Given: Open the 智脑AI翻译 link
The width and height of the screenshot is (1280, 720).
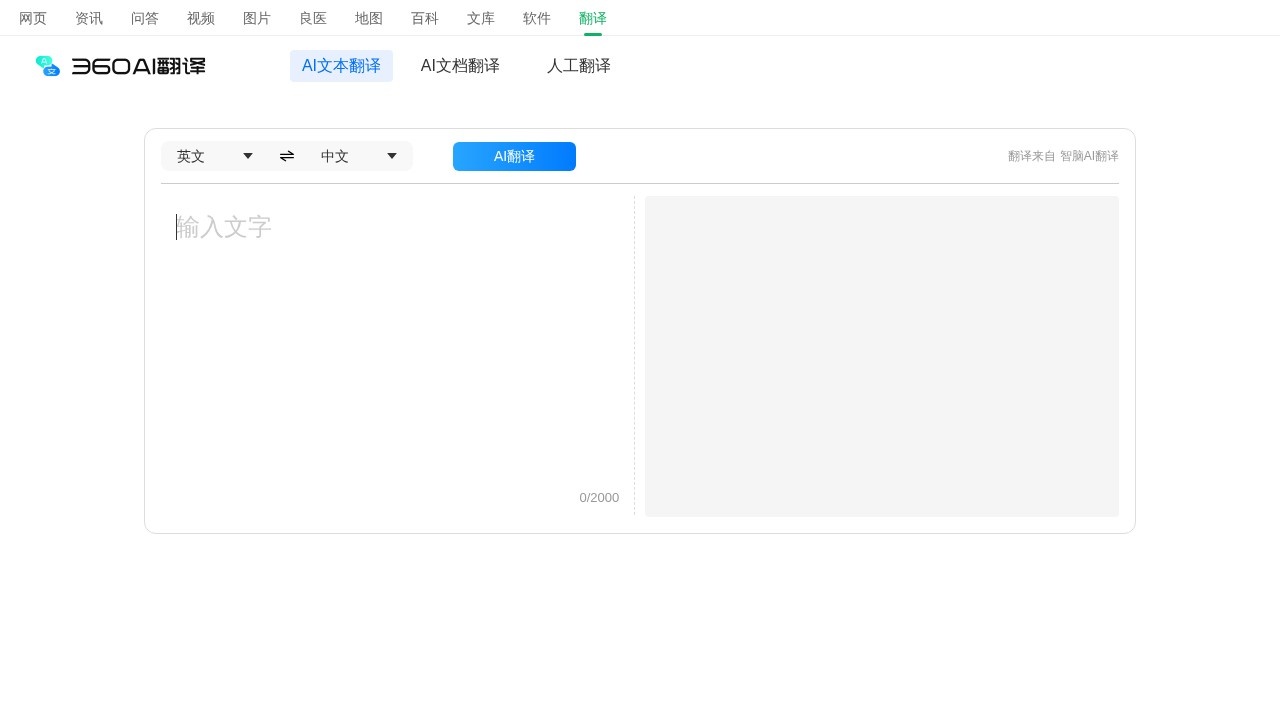Looking at the screenshot, I should (1090, 156).
